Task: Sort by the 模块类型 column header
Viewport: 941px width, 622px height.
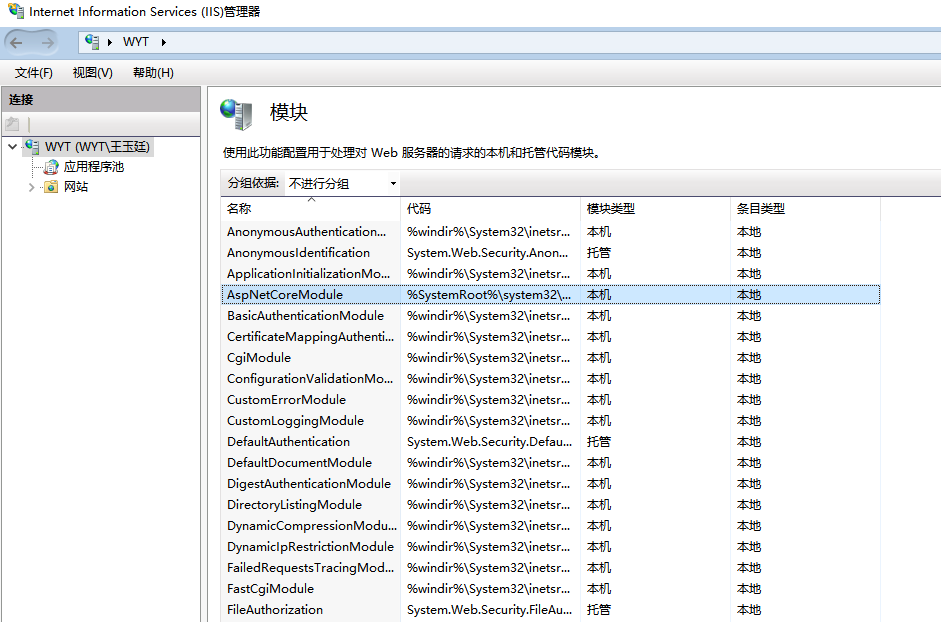Action: point(655,209)
